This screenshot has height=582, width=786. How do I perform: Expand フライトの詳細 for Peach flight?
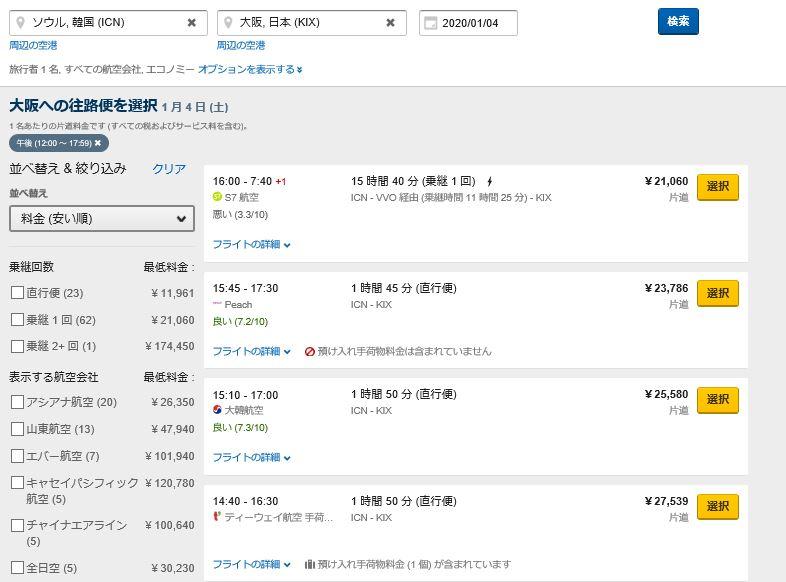tap(251, 351)
